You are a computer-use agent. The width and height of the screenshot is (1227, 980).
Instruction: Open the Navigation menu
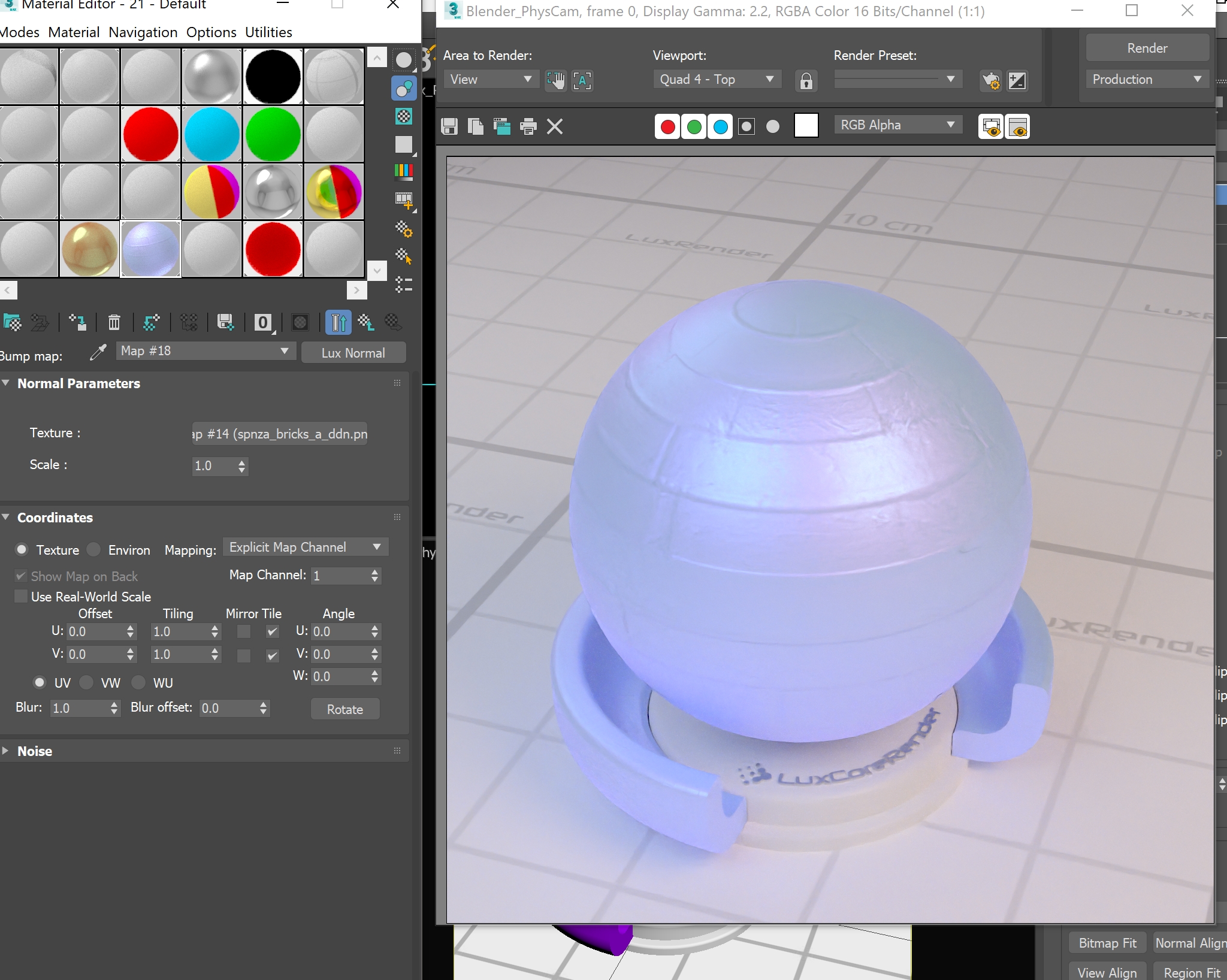tap(143, 32)
